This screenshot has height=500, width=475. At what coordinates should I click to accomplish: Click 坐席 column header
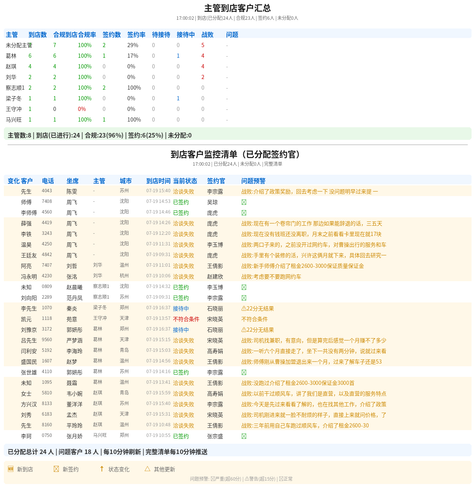point(72,181)
